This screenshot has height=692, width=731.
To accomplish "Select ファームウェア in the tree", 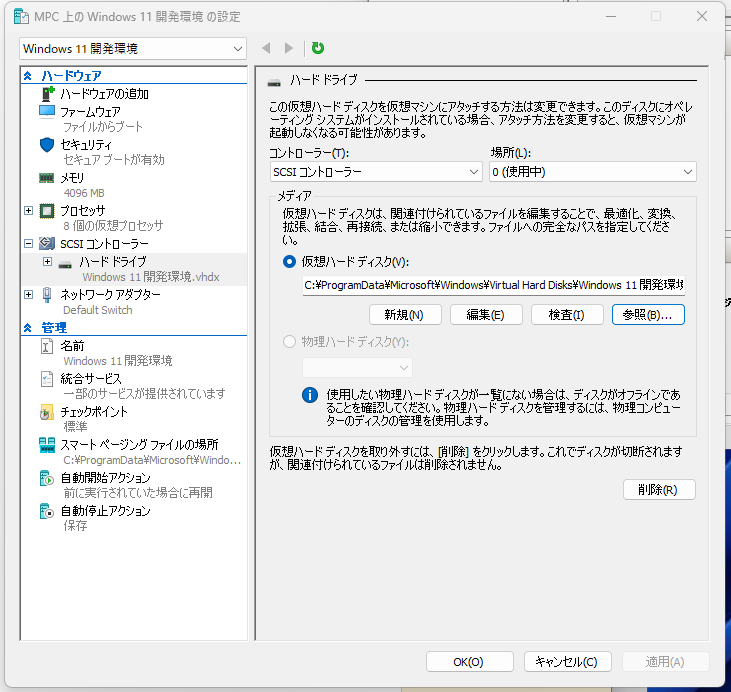I will point(90,112).
